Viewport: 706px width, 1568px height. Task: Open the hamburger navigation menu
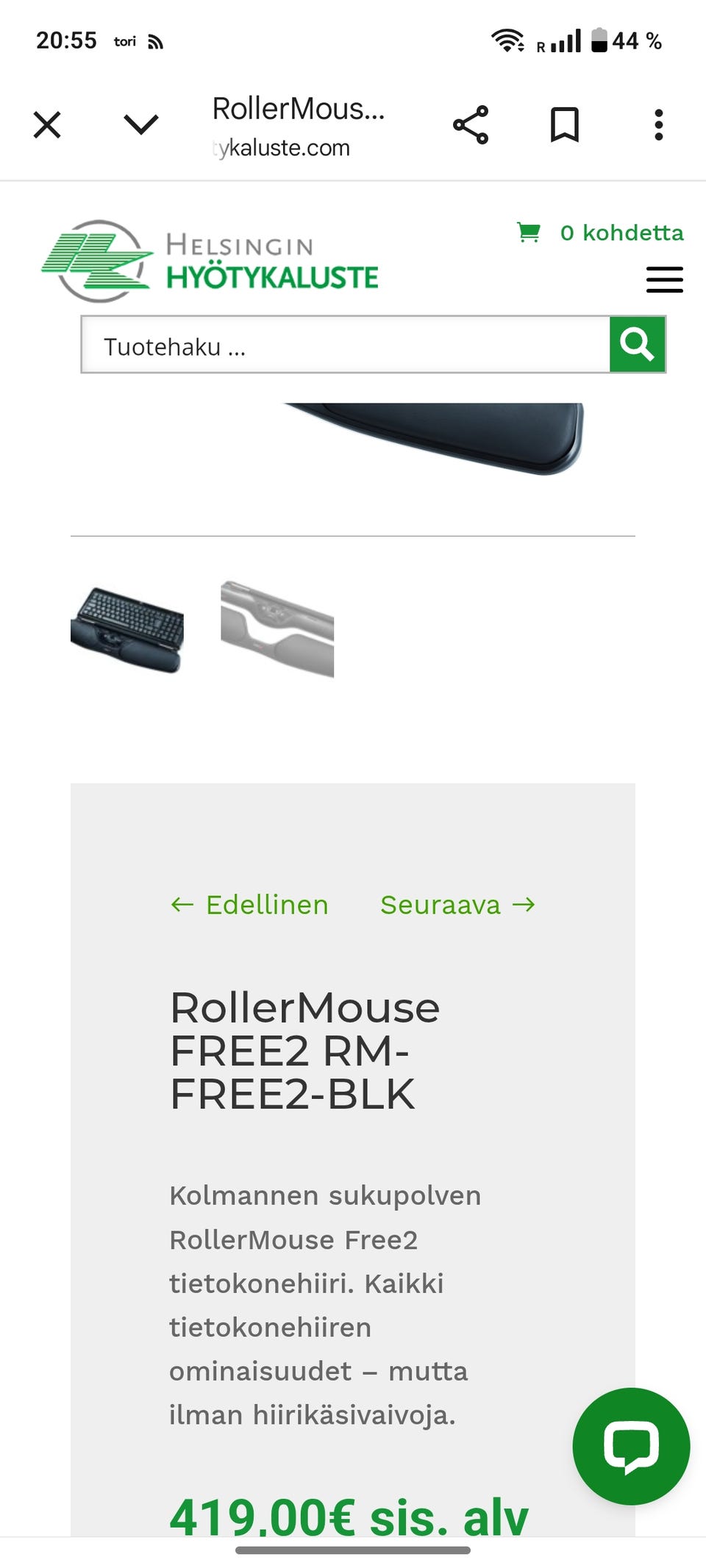pos(665,280)
